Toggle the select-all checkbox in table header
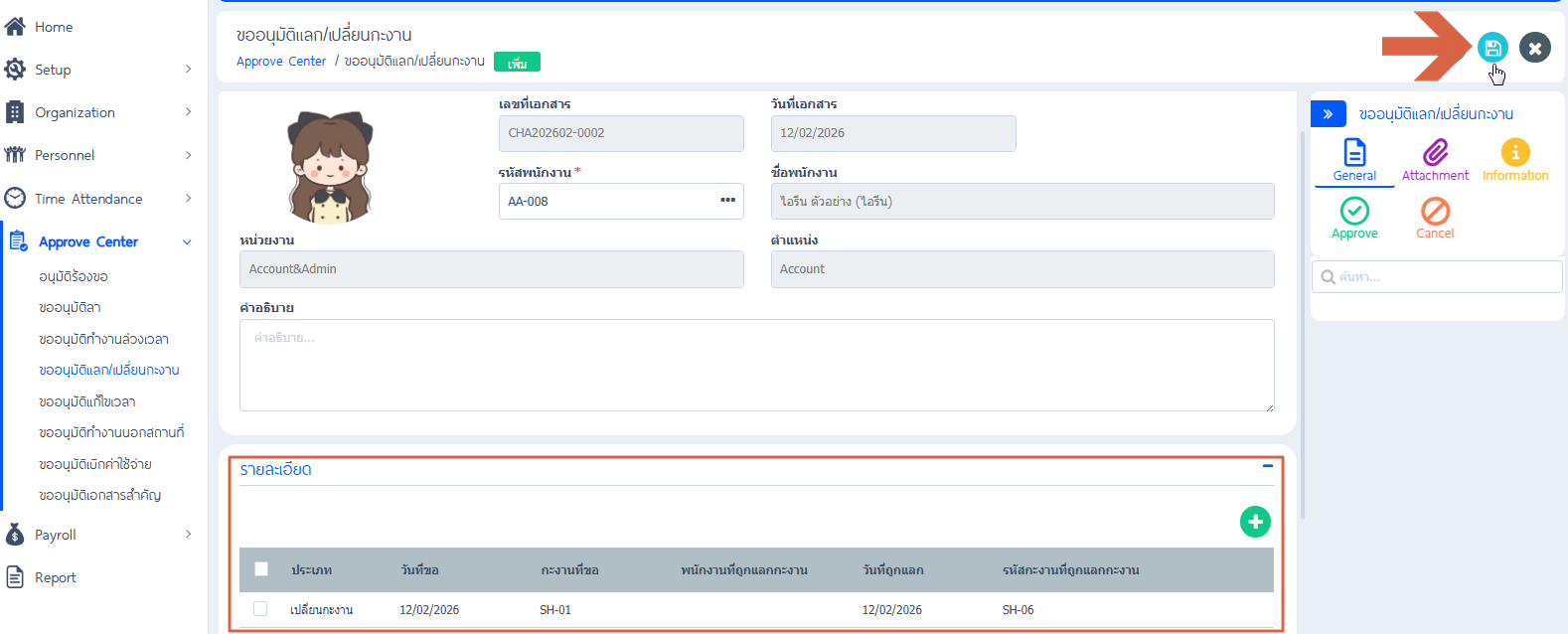 tap(261, 569)
